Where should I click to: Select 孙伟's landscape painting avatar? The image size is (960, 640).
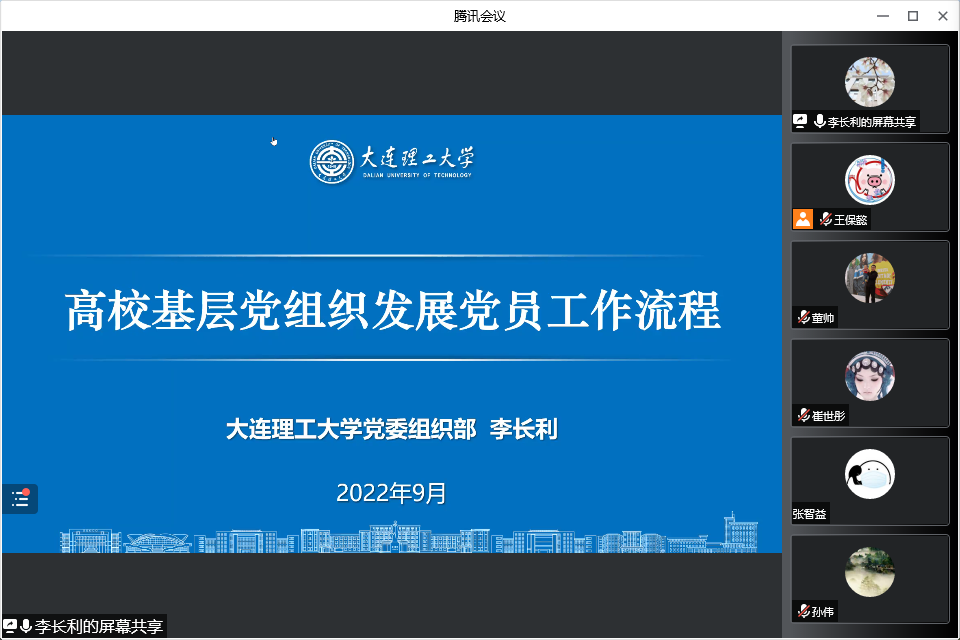pyautogui.click(x=869, y=572)
